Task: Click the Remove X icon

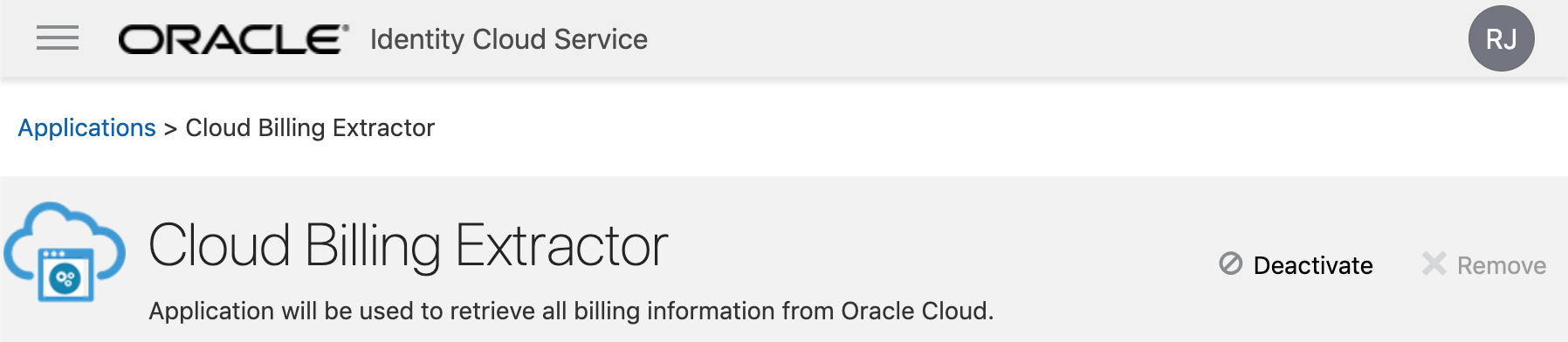Action: (1434, 263)
